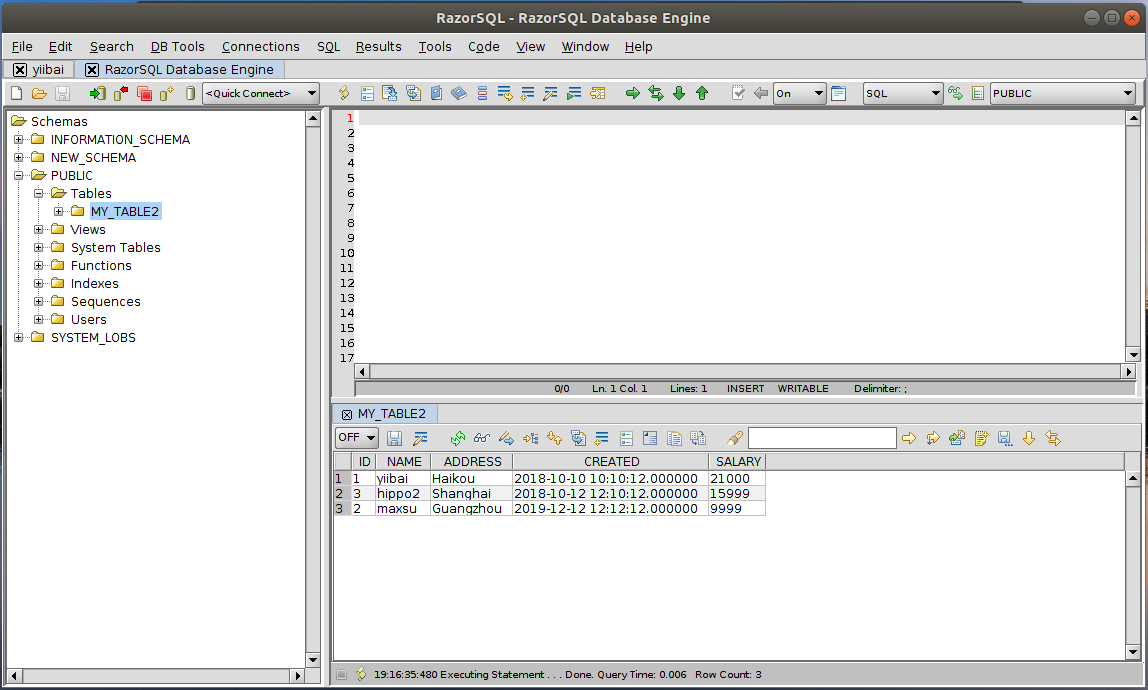Click the glasses icon in results toolbar
Screen dimensions: 1148x690
click(x=482, y=438)
